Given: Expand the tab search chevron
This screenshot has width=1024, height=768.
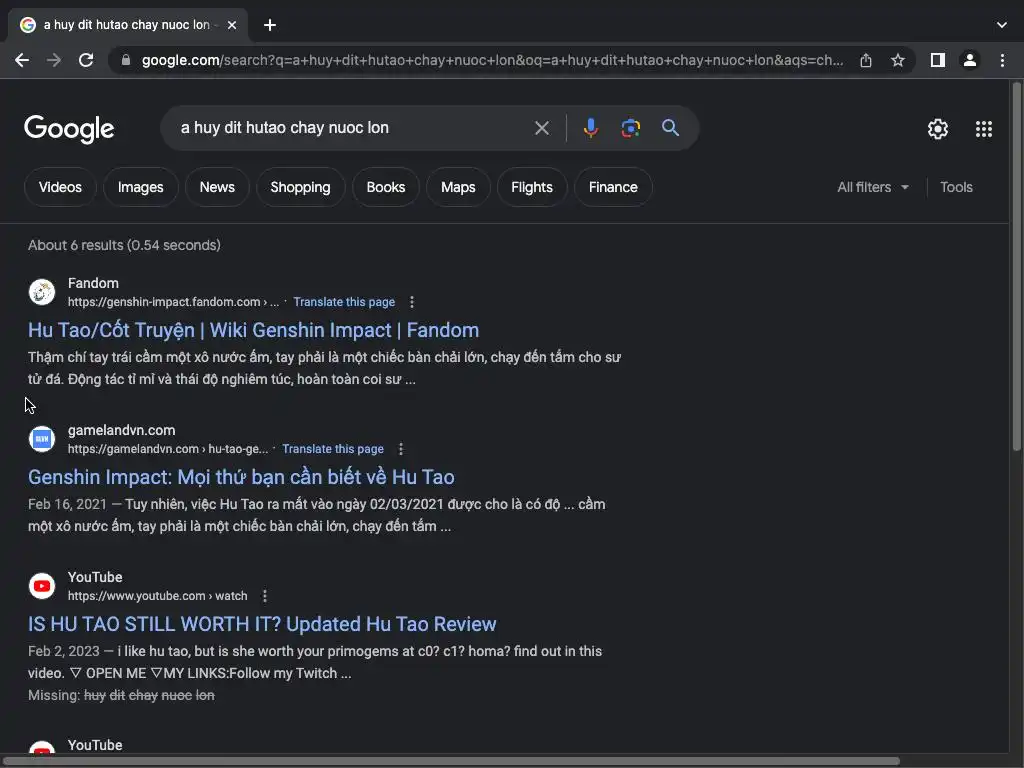Looking at the screenshot, I should coord(1002,25).
